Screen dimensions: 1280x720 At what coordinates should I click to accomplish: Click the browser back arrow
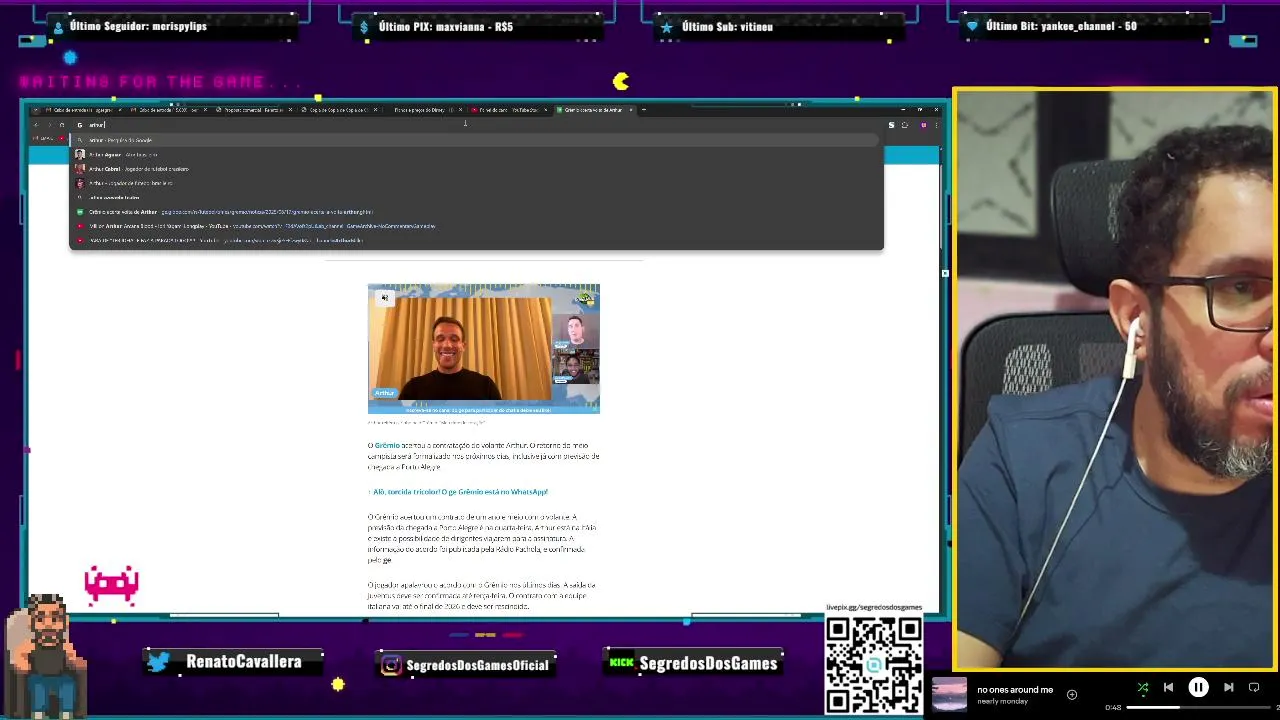35,125
